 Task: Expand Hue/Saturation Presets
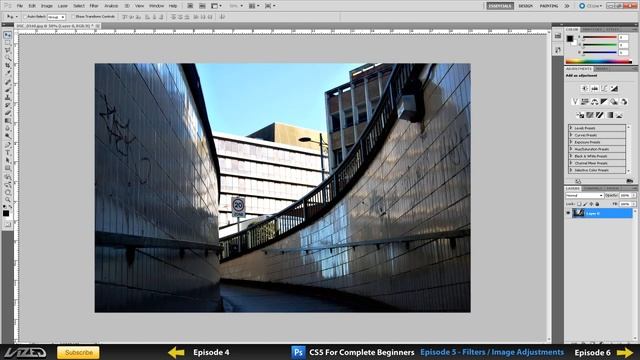[571, 149]
